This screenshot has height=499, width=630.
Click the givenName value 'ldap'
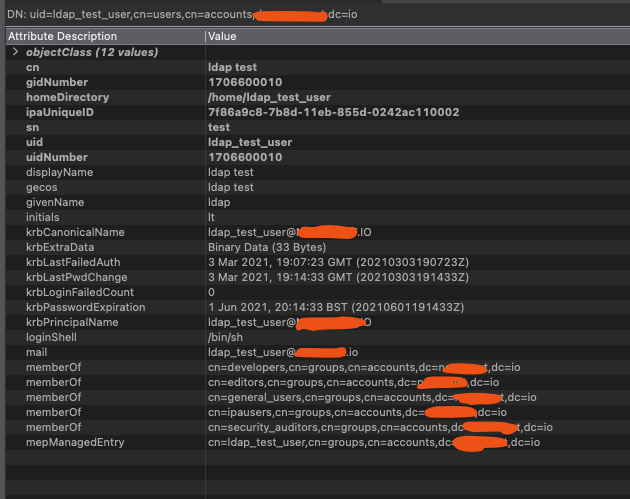pyautogui.click(x=219, y=202)
